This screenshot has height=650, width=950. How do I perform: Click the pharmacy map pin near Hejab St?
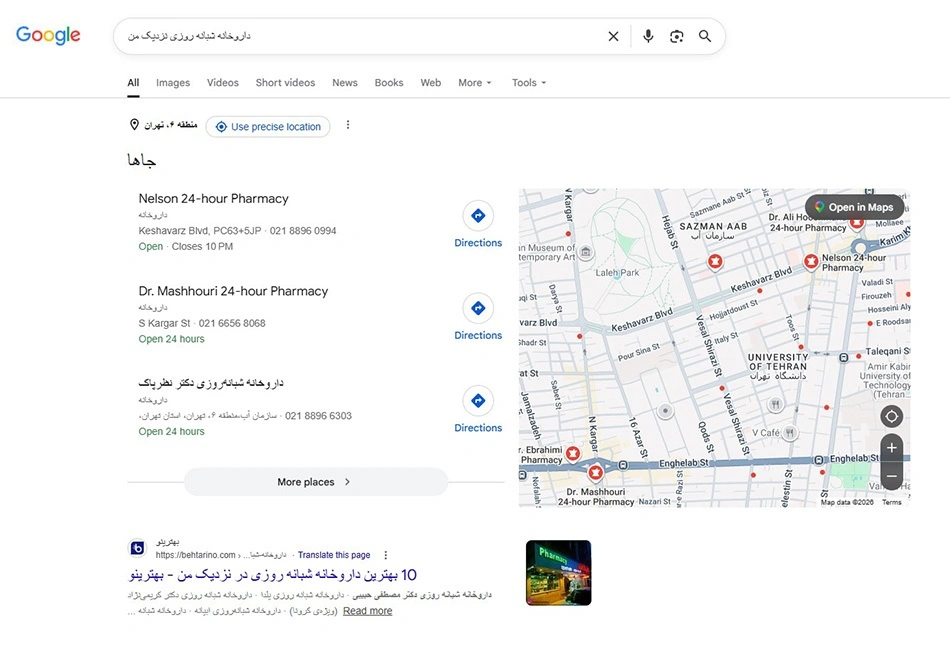coord(716,262)
